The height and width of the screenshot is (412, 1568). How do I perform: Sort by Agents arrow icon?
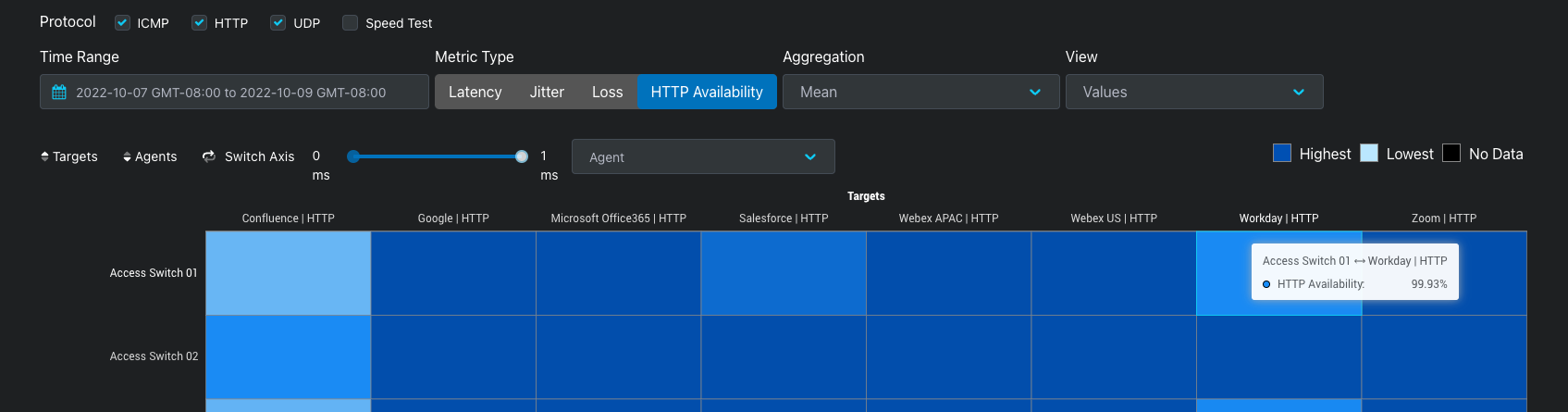[127, 157]
